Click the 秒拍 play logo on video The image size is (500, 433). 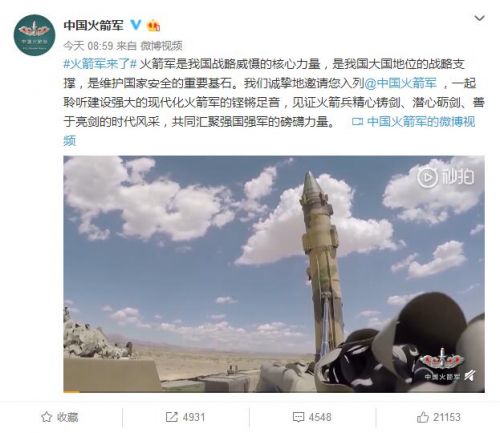445,177
